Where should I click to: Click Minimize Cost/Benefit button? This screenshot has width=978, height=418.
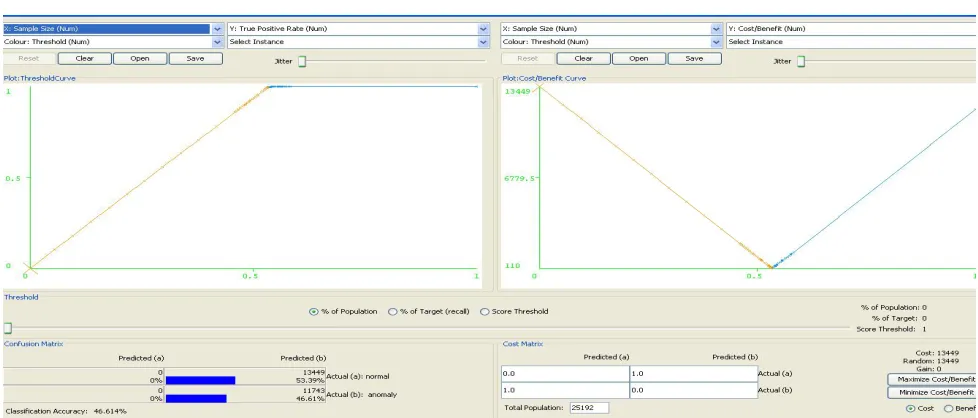(x=932, y=392)
